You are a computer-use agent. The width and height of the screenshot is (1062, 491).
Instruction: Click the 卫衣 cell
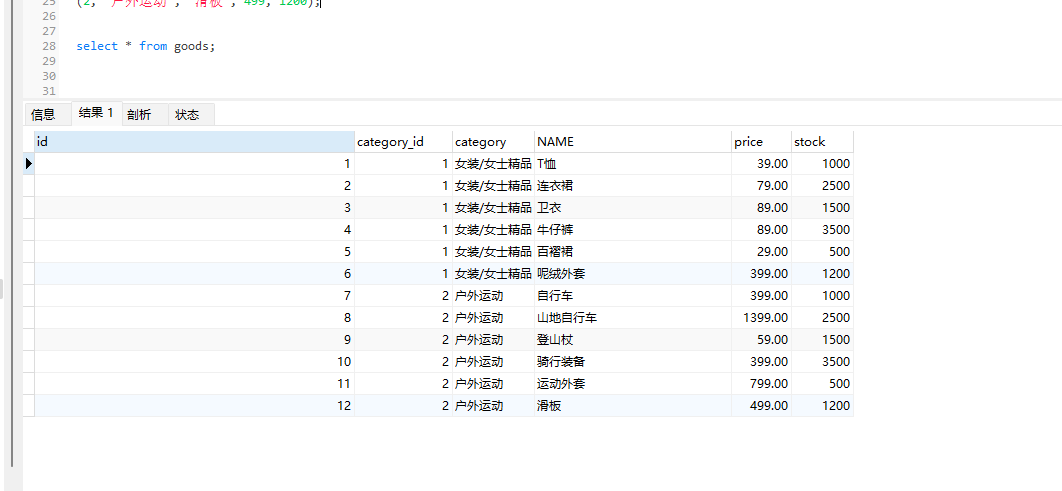pos(633,207)
